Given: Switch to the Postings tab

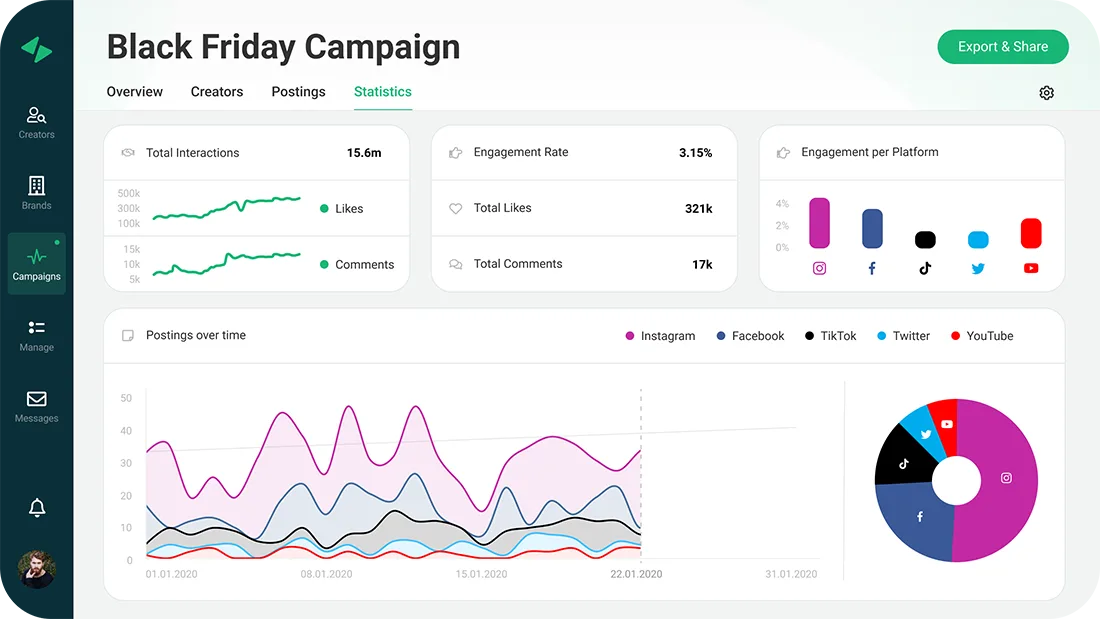Looking at the screenshot, I should pos(298,92).
